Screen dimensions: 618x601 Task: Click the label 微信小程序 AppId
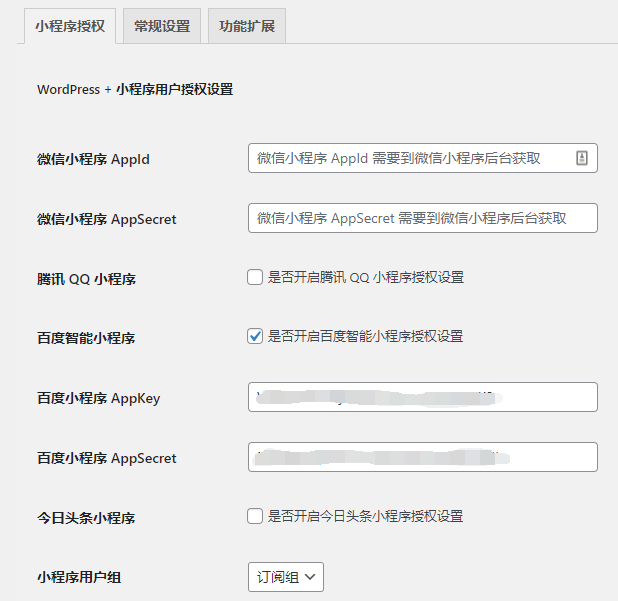click(93, 159)
